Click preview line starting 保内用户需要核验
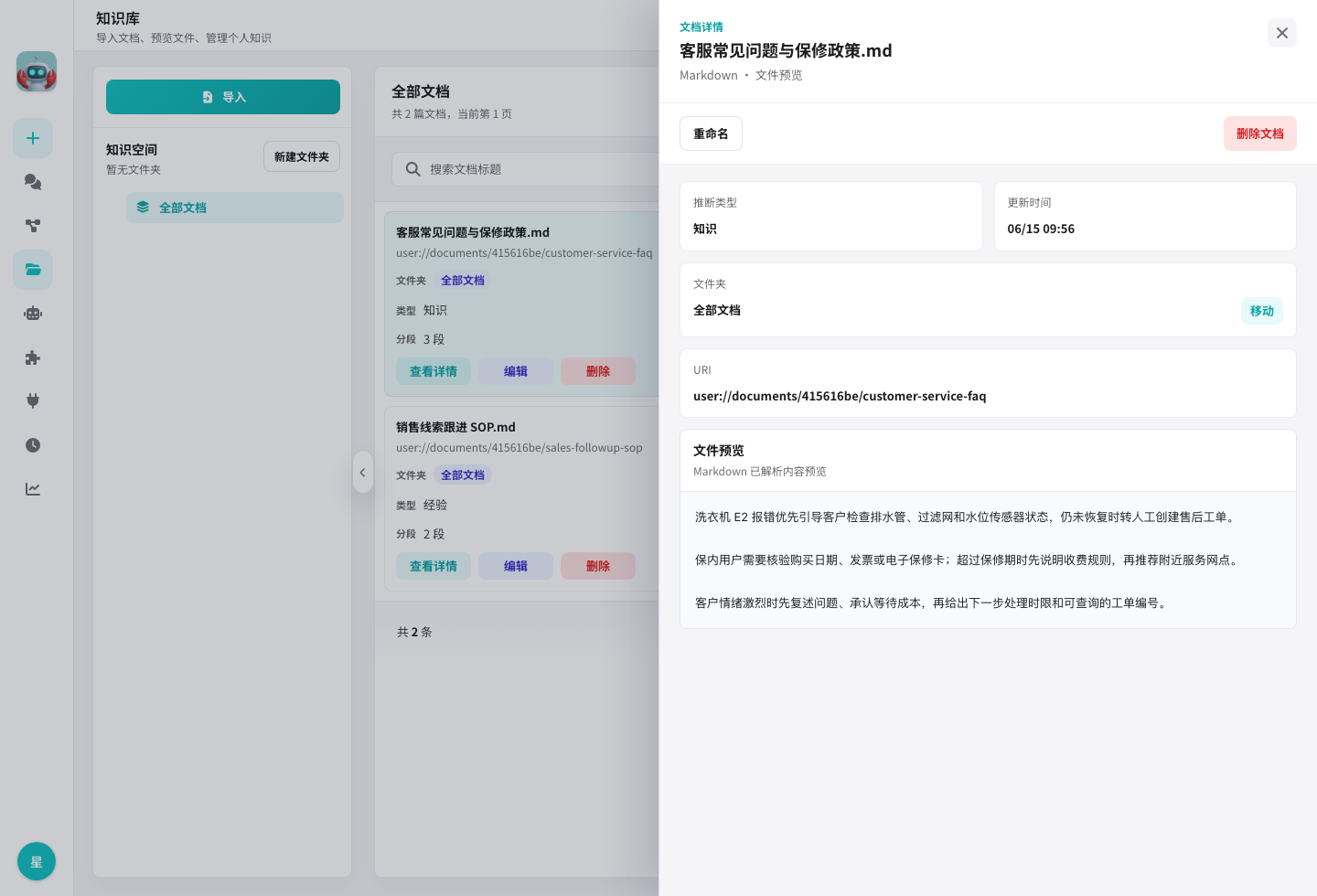 [969, 560]
